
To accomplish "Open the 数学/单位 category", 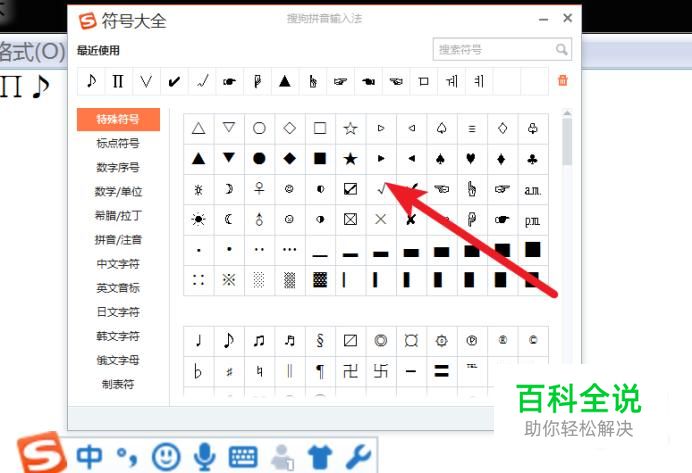I will point(118,191).
